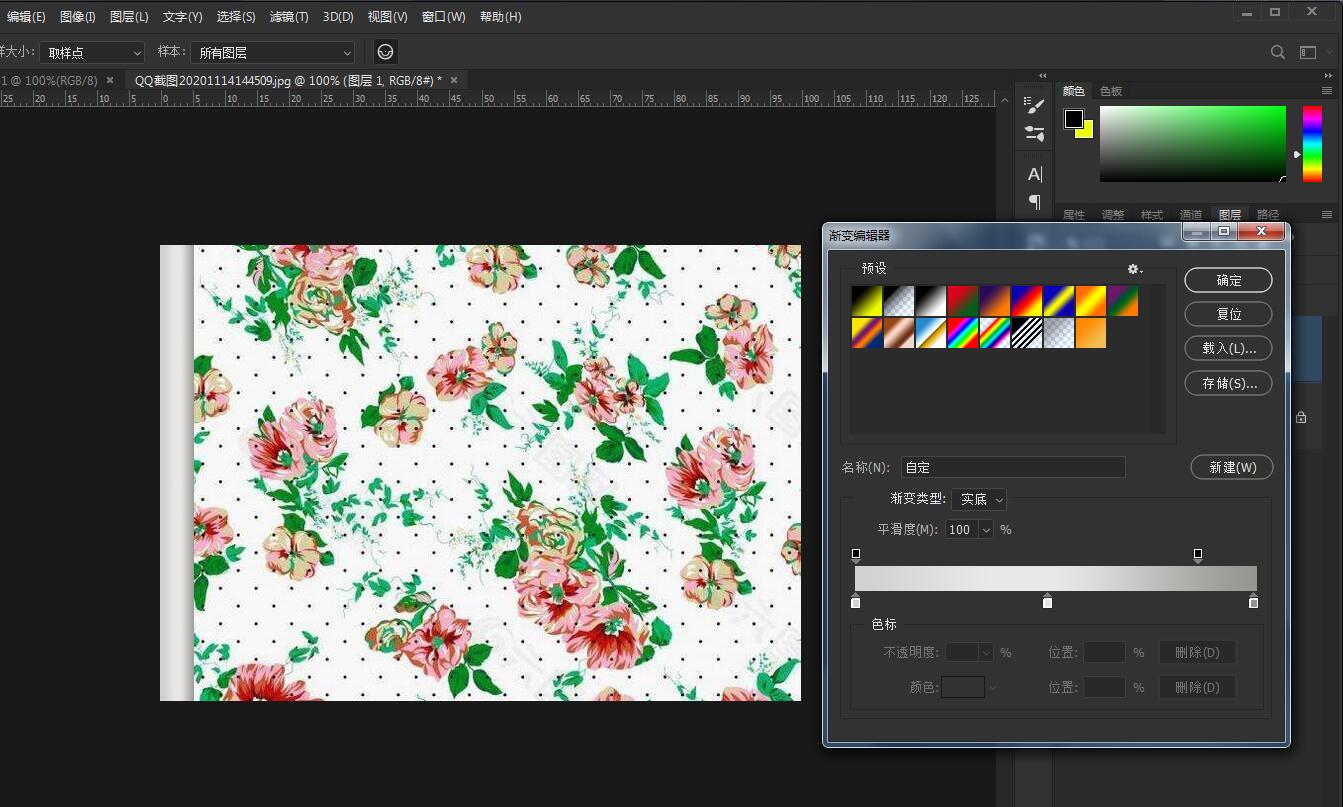
Task: Click the sample all layers ring icon
Action: click(x=385, y=52)
